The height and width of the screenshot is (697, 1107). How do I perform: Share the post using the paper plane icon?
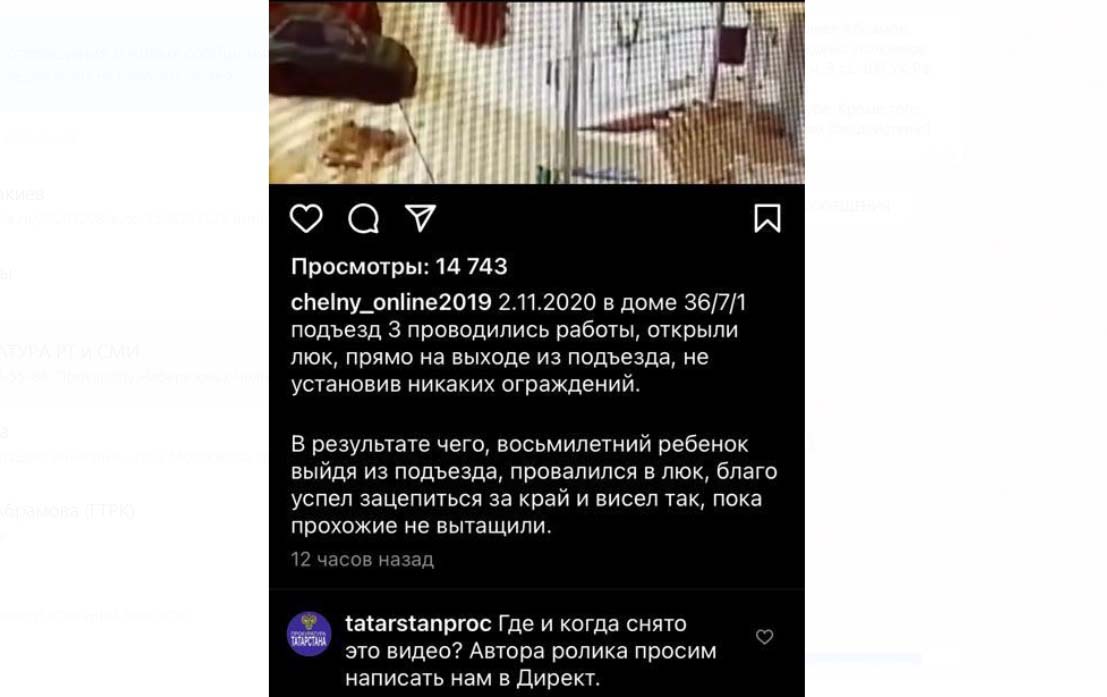420,218
